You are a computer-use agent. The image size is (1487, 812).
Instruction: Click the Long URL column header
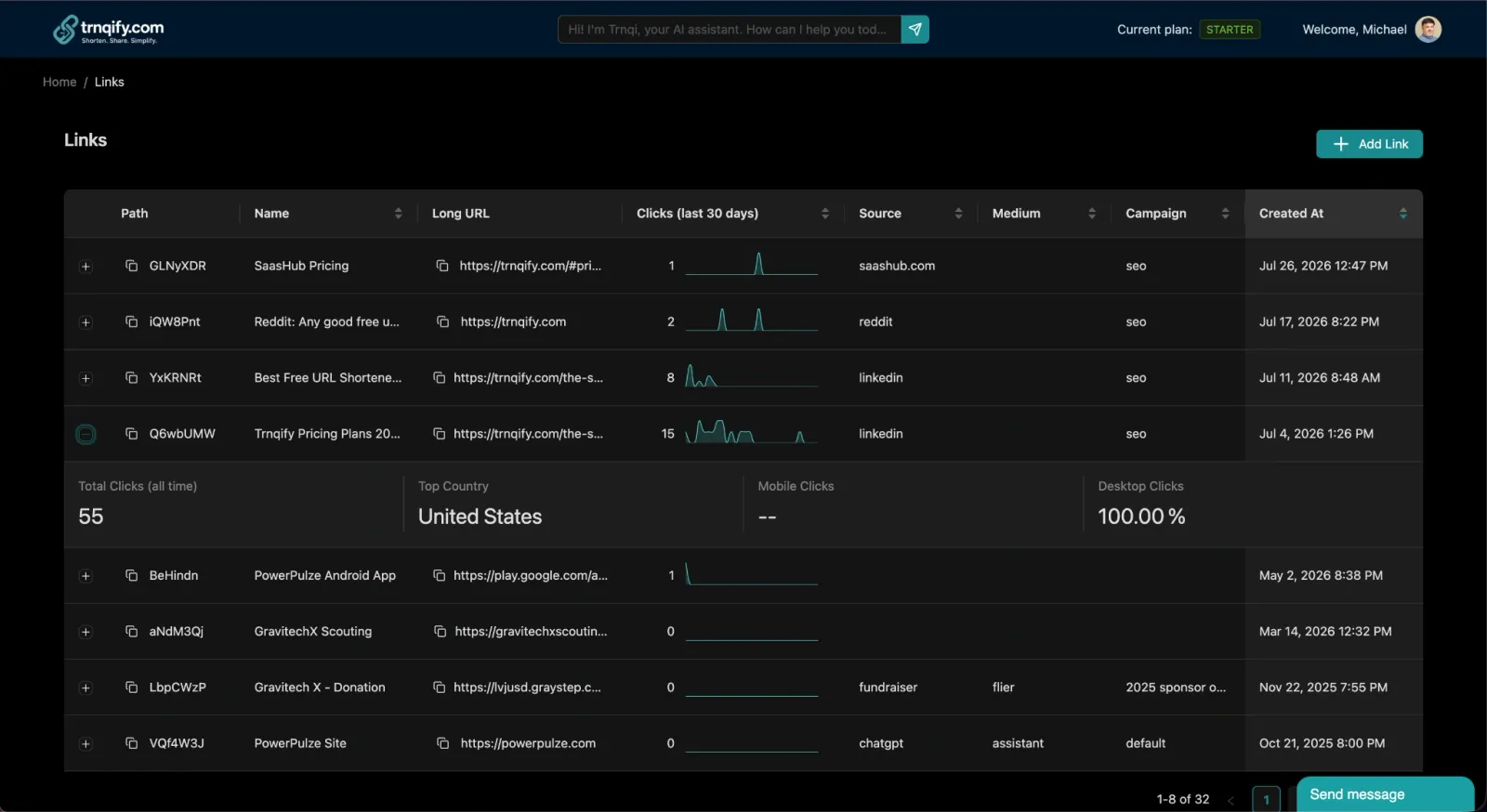pos(461,214)
